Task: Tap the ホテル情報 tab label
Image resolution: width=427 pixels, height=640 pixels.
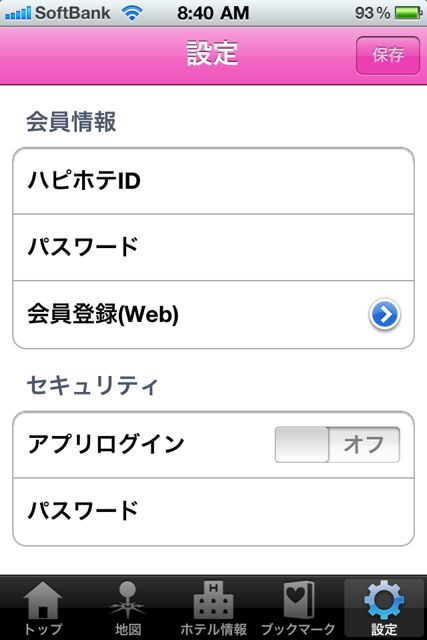Action: point(213,629)
